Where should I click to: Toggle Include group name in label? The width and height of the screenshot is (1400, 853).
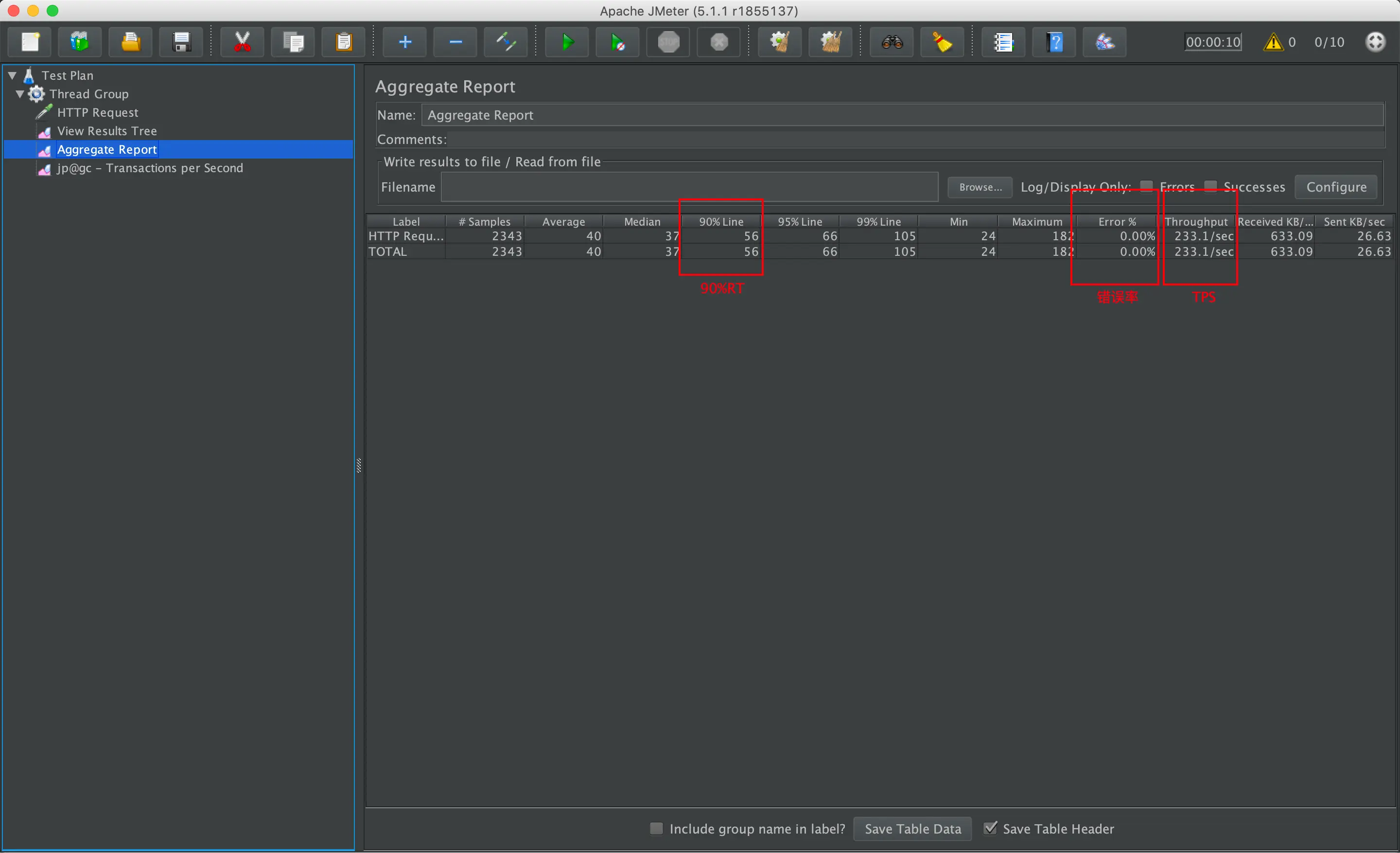(x=656, y=829)
